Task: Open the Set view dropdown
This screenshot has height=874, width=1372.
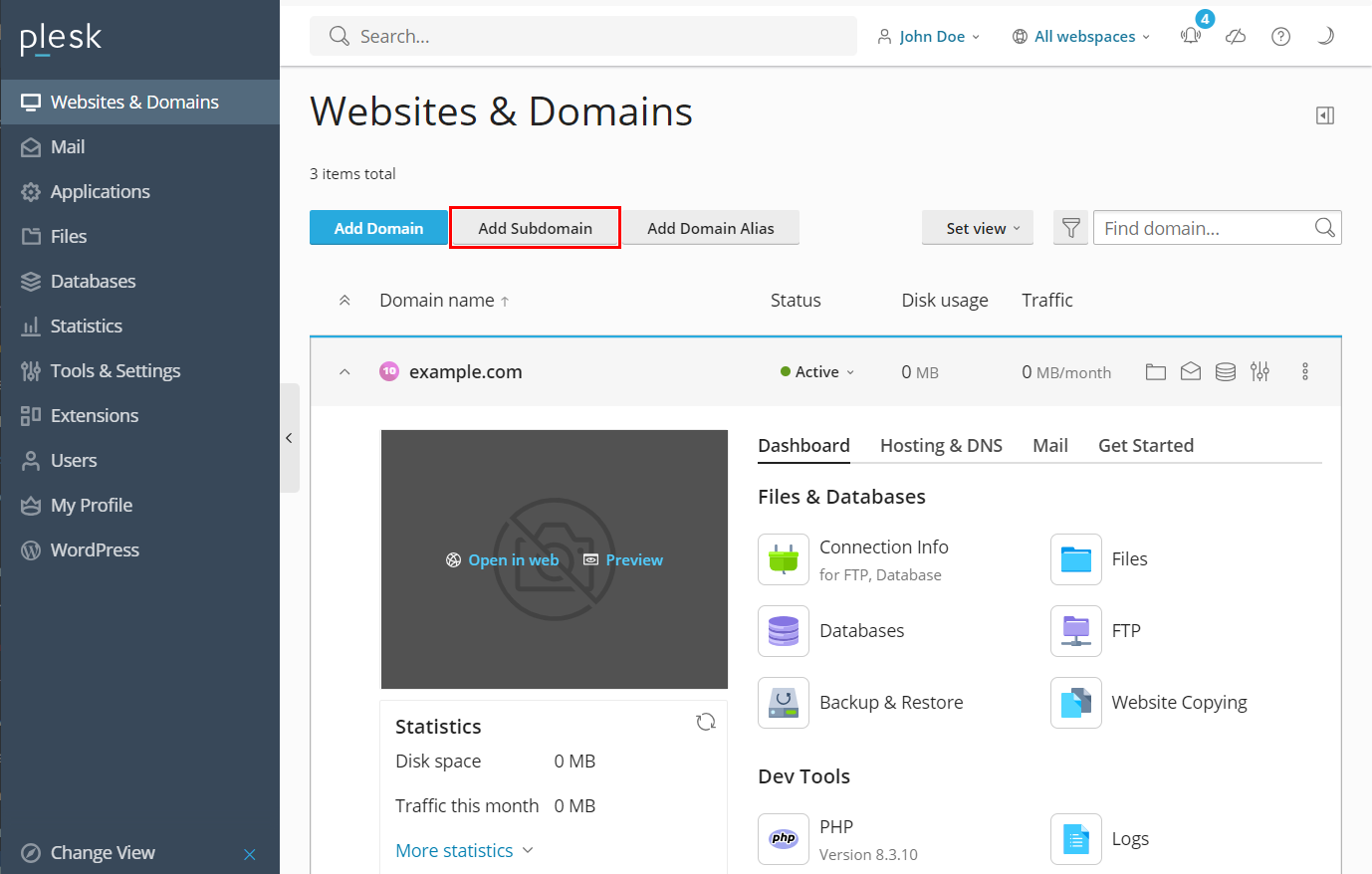Action: 977,227
